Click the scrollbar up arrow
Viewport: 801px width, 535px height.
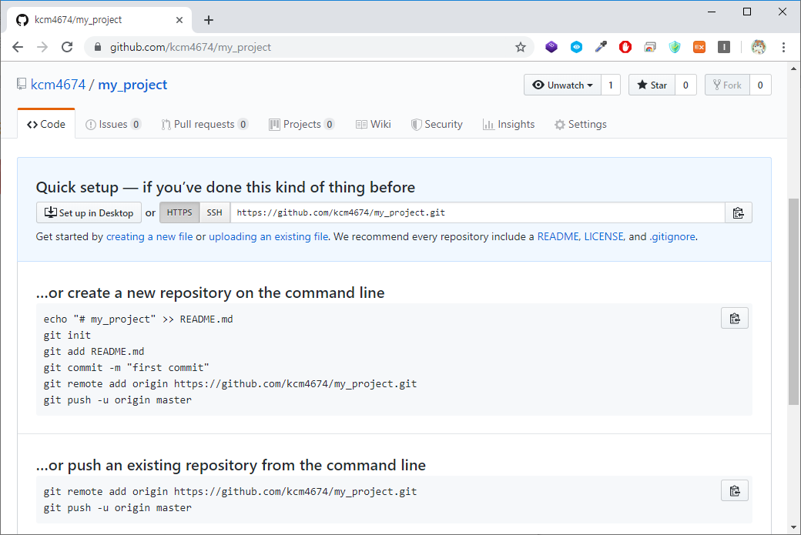(x=793, y=68)
